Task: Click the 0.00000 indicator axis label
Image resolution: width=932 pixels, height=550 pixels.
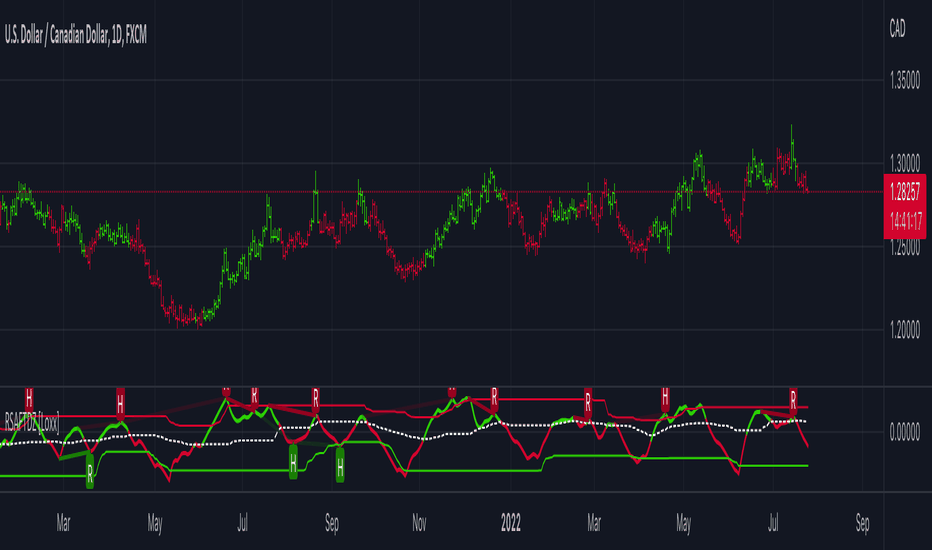Action: 905,433
